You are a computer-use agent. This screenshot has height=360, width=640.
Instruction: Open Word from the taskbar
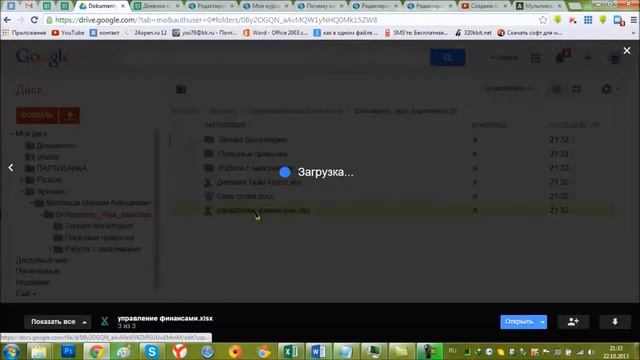click(x=318, y=351)
